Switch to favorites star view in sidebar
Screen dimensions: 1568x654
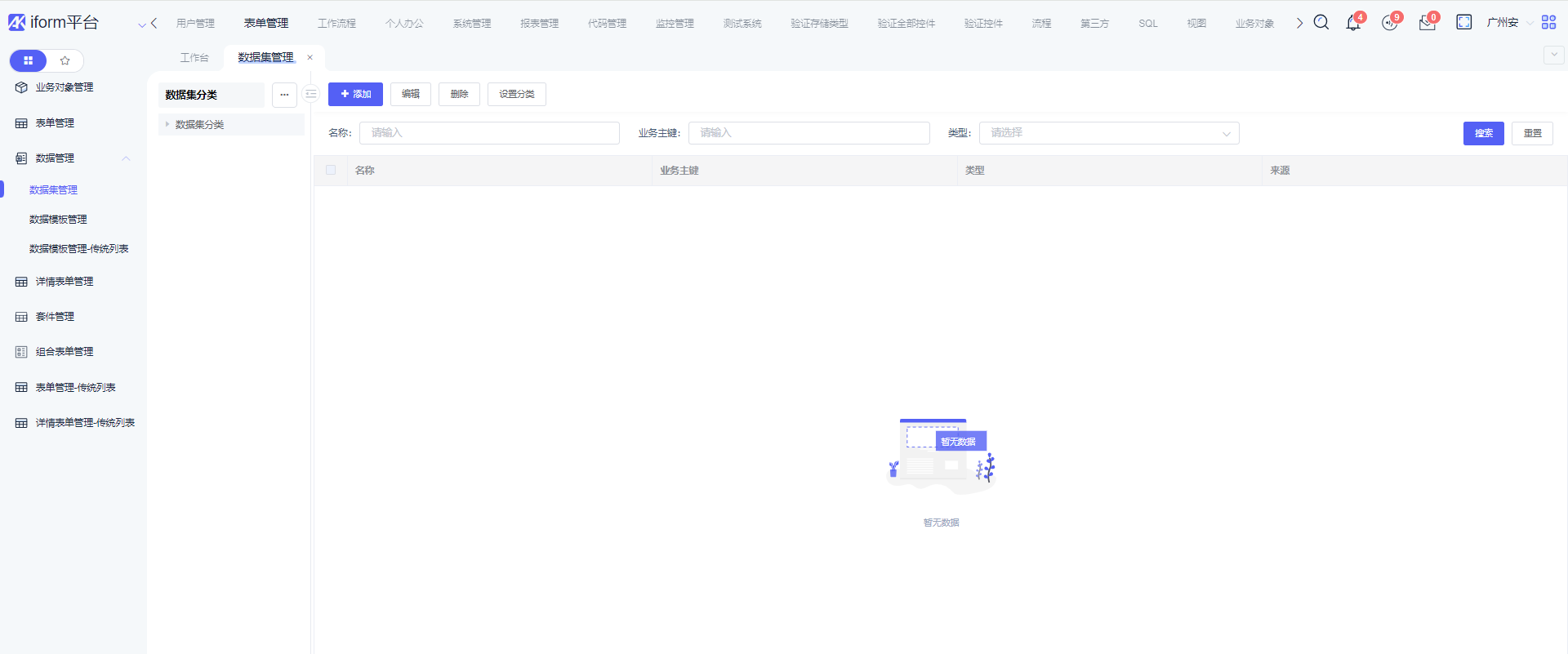[x=65, y=60]
